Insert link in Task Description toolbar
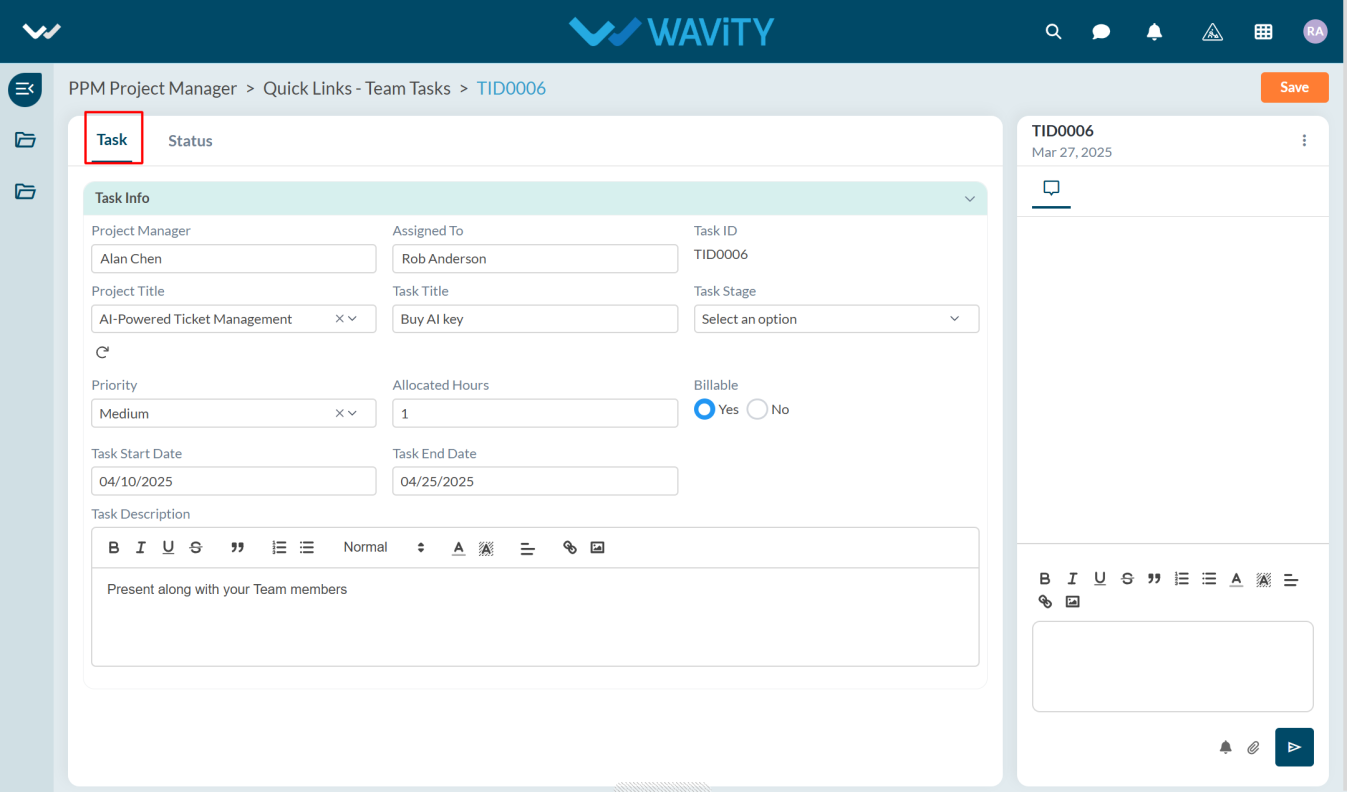1347x792 pixels. click(570, 548)
